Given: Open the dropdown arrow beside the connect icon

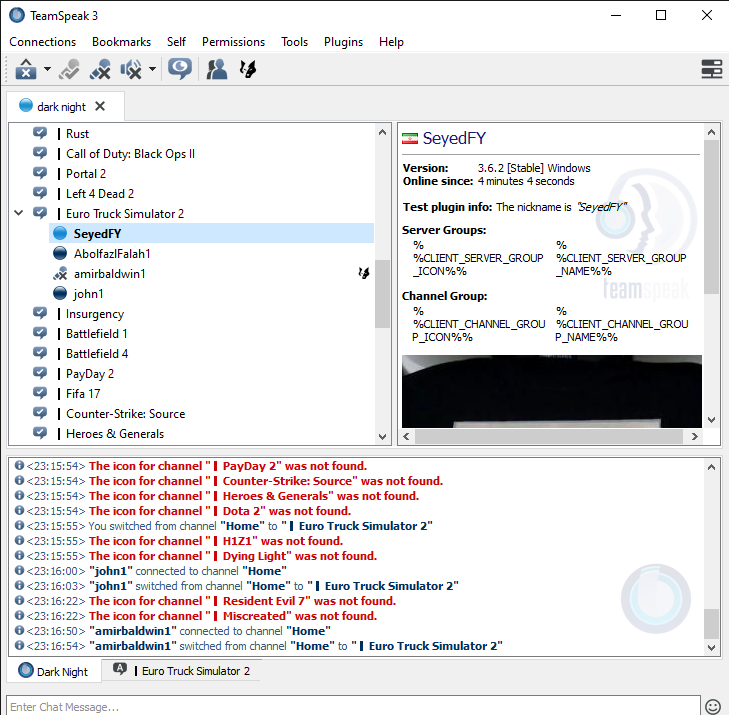Looking at the screenshot, I should (x=47, y=69).
